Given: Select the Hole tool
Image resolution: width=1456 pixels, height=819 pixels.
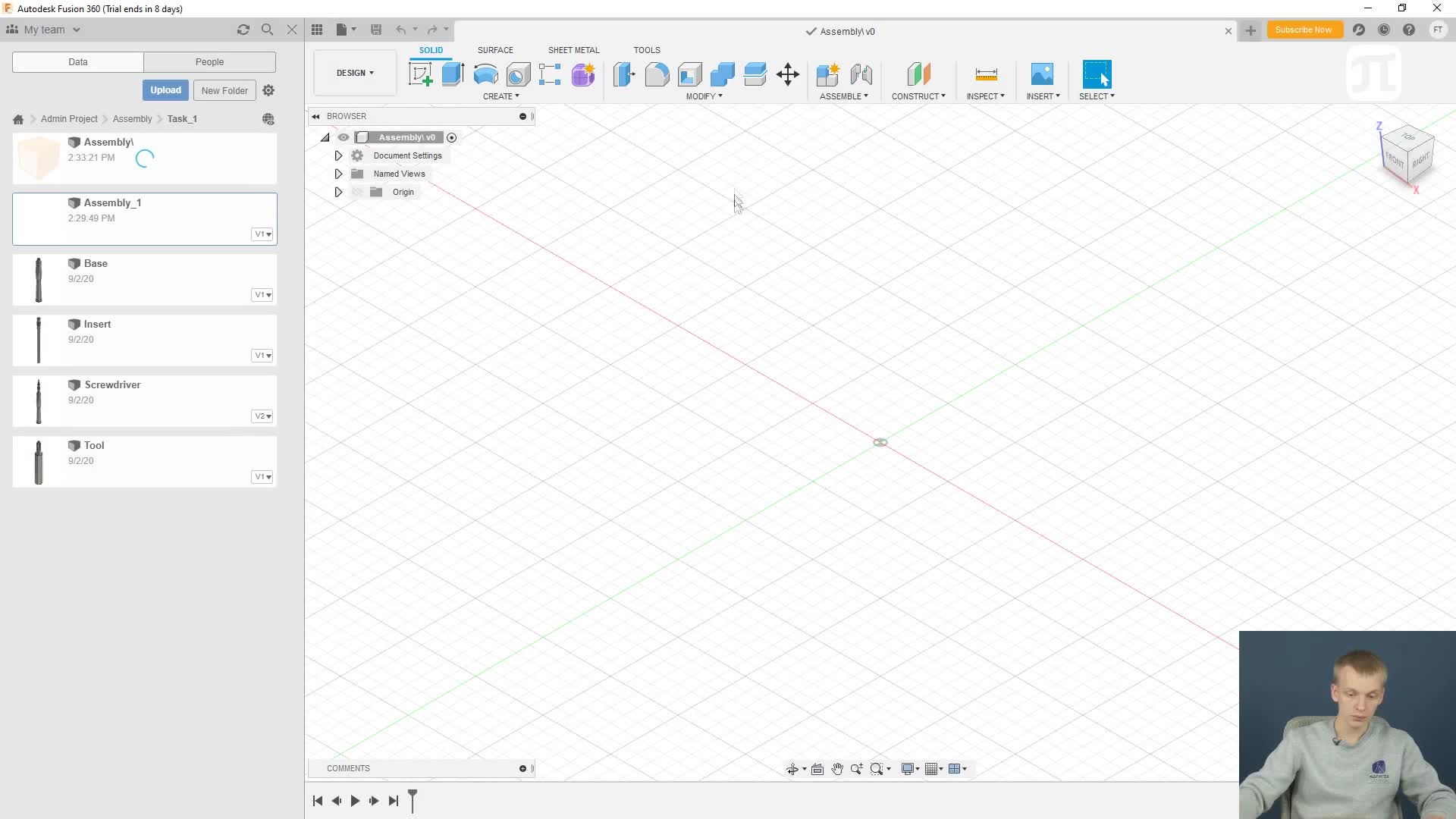Looking at the screenshot, I should (x=519, y=74).
